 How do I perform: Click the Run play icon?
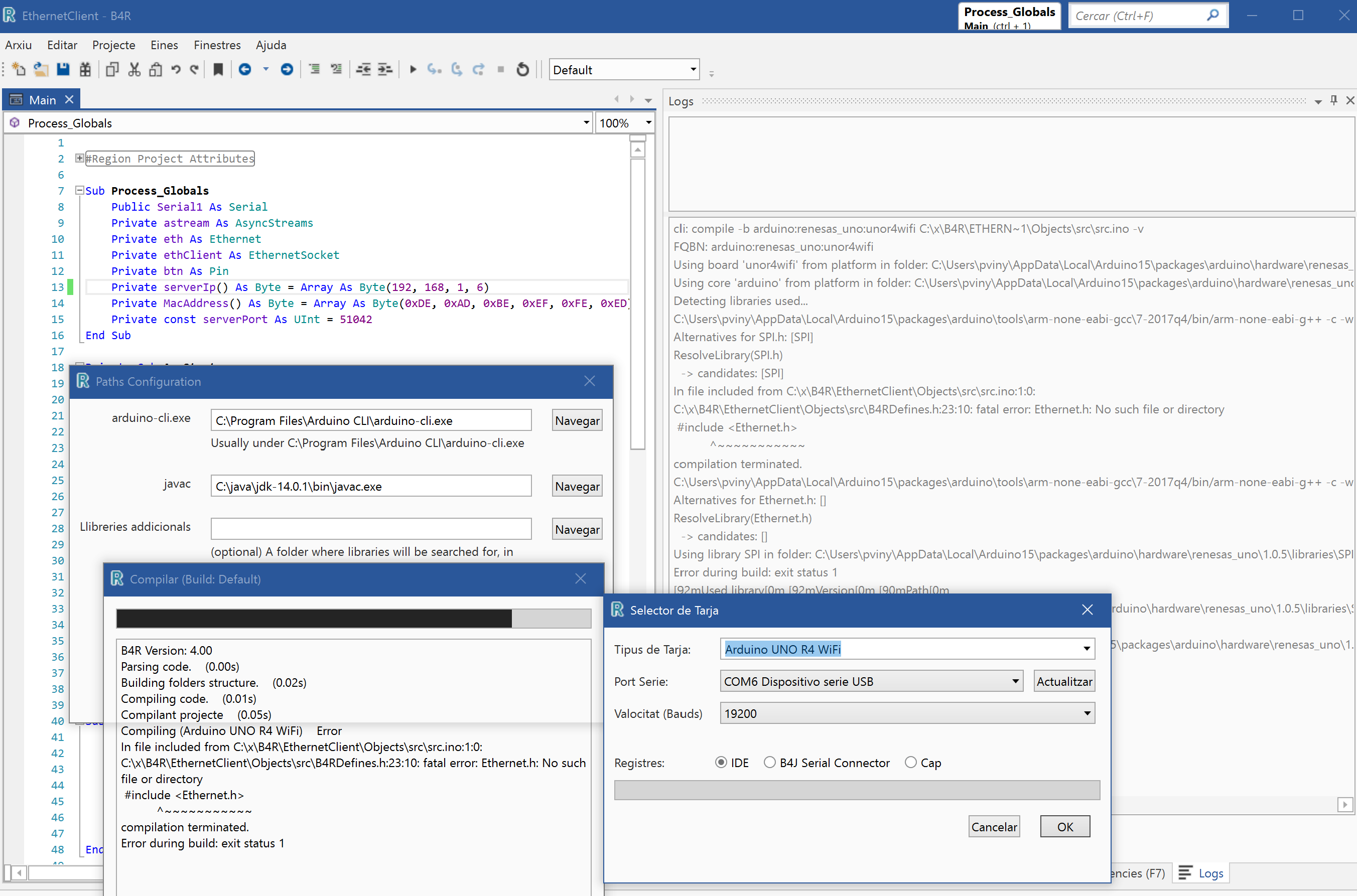pos(413,69)
